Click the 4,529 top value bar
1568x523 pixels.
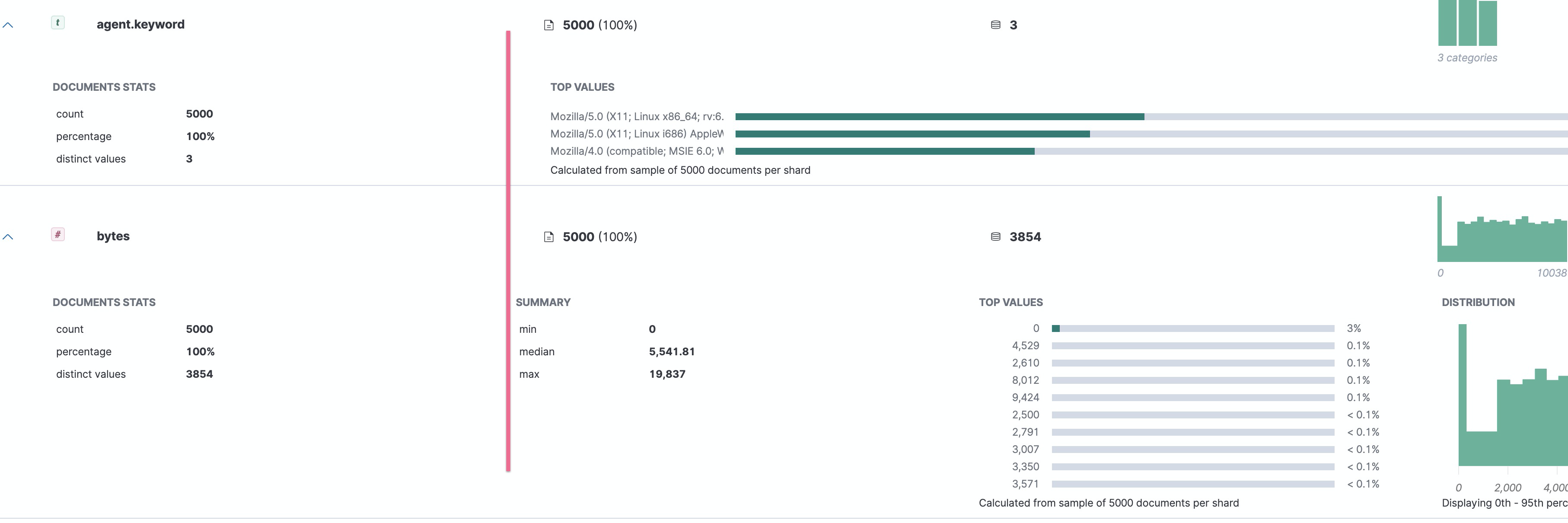(1192, 346)
